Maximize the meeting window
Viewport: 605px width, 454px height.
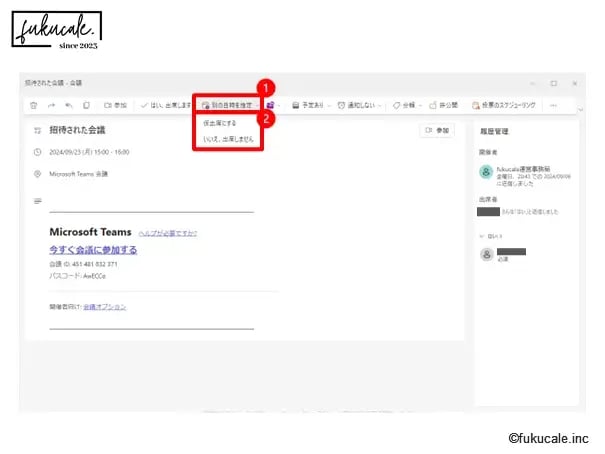coord(554,83)
